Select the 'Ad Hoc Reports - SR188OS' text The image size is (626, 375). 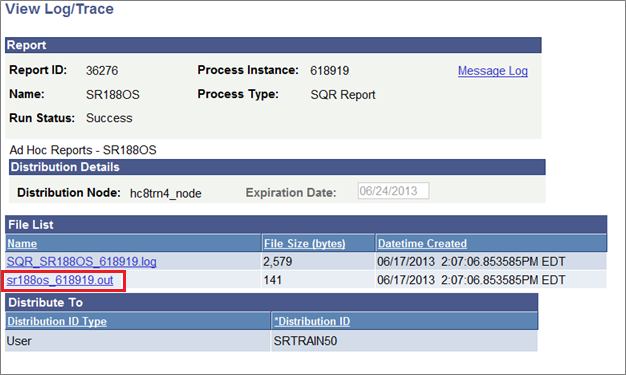click(83, 150)
